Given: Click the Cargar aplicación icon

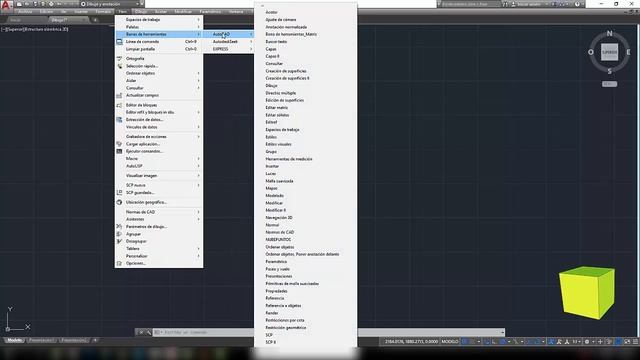Looking at the screenshot, I should (119, 144).
